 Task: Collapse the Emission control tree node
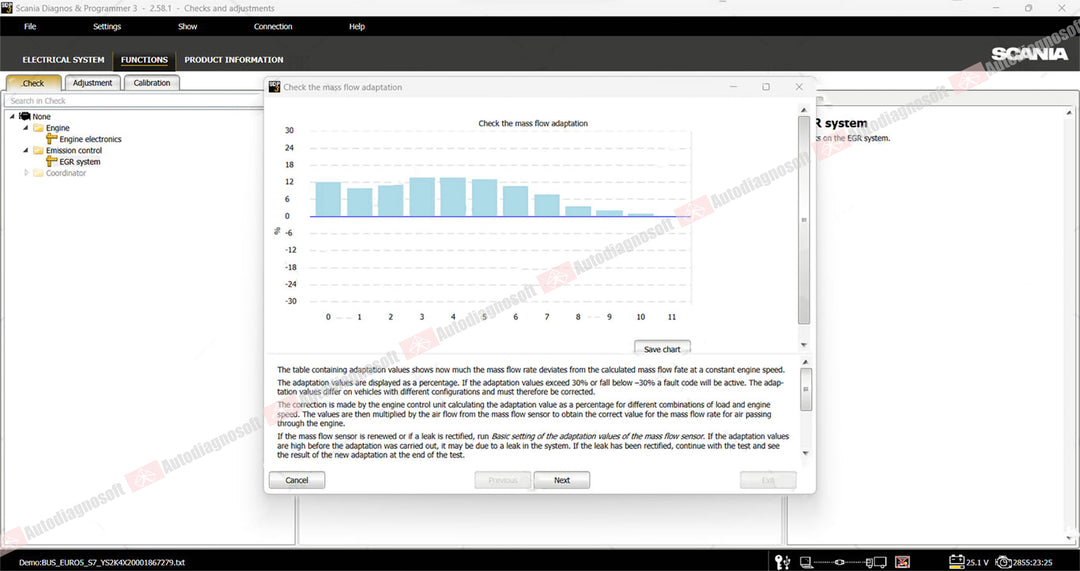26,150
